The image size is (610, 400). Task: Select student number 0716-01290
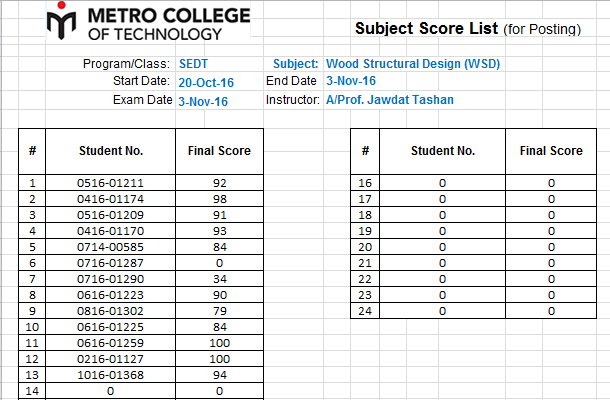(x=110, y=279)
